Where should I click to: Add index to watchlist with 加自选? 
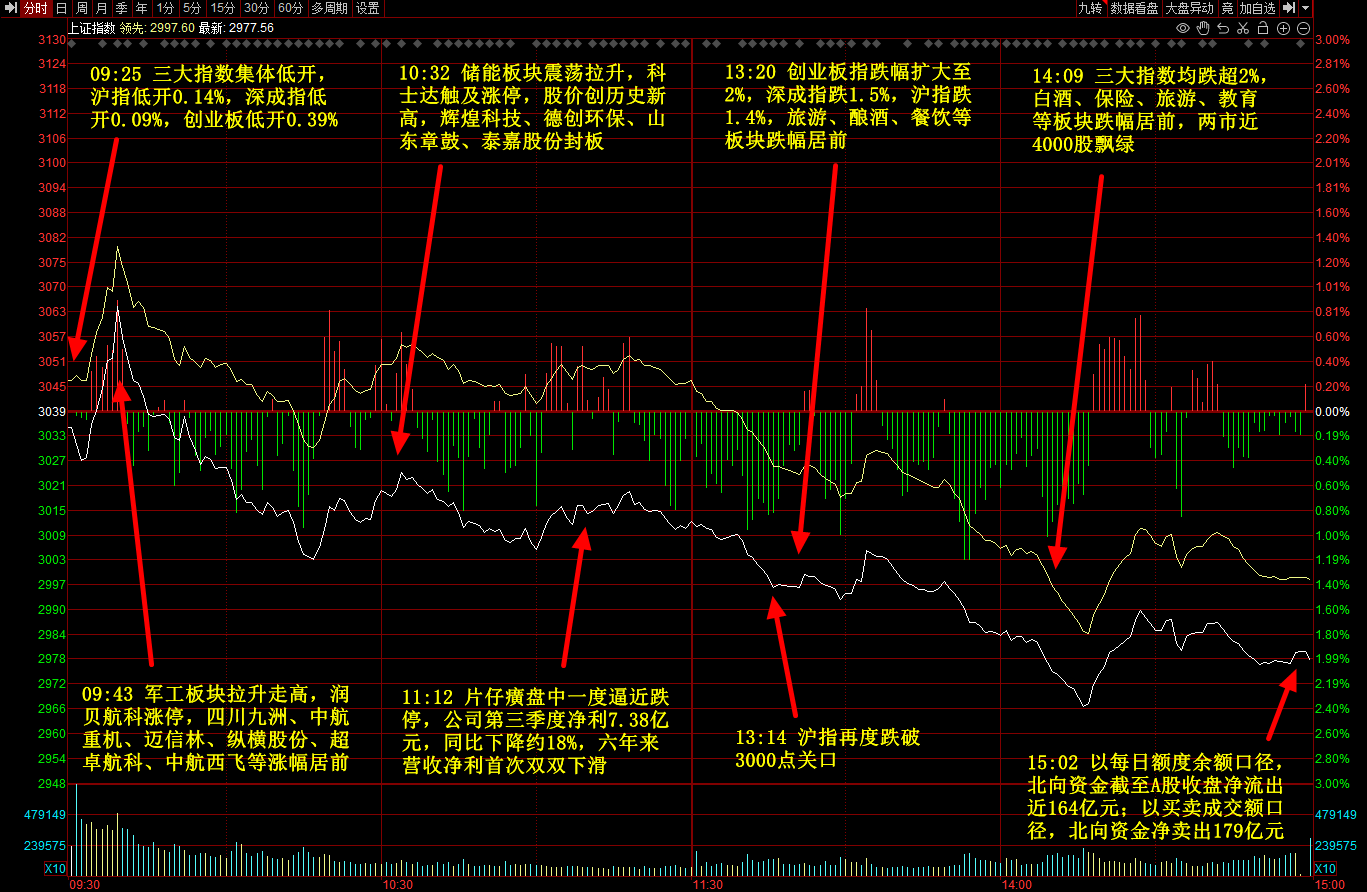[x=1257, y=8]
